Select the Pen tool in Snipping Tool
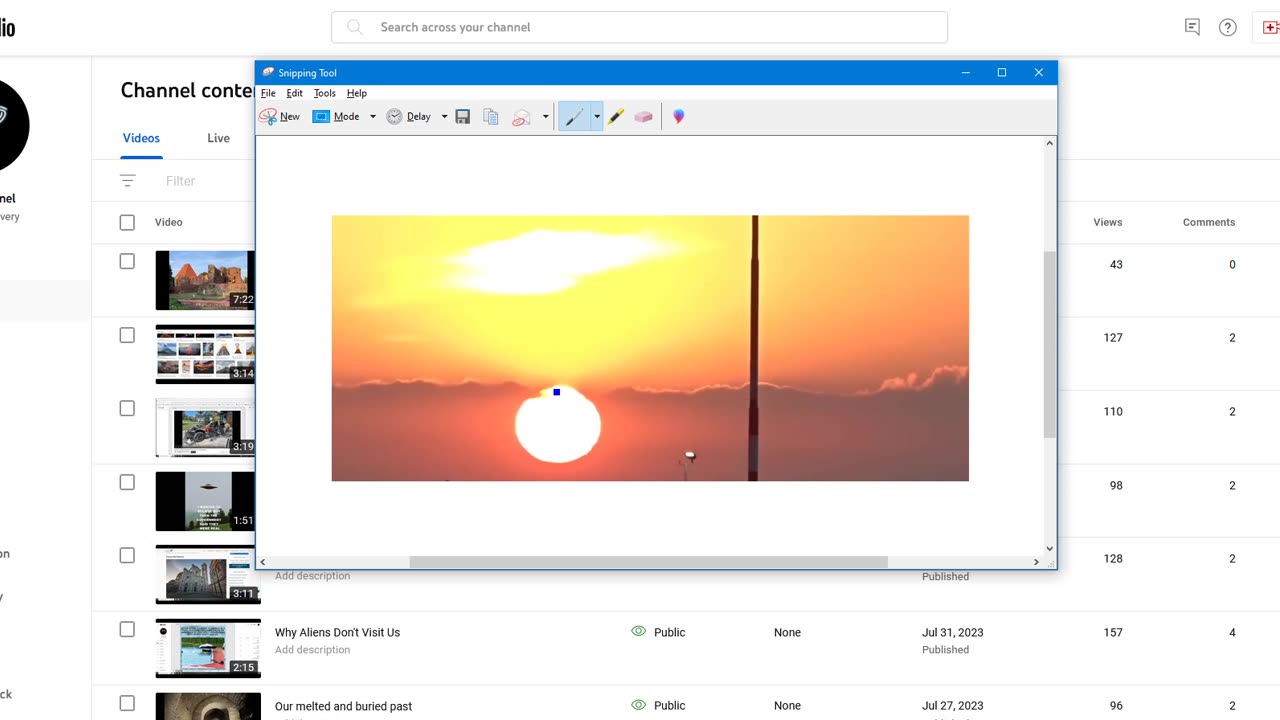Viewport: 1280px width, 720px height. click(x=574, y=117)
